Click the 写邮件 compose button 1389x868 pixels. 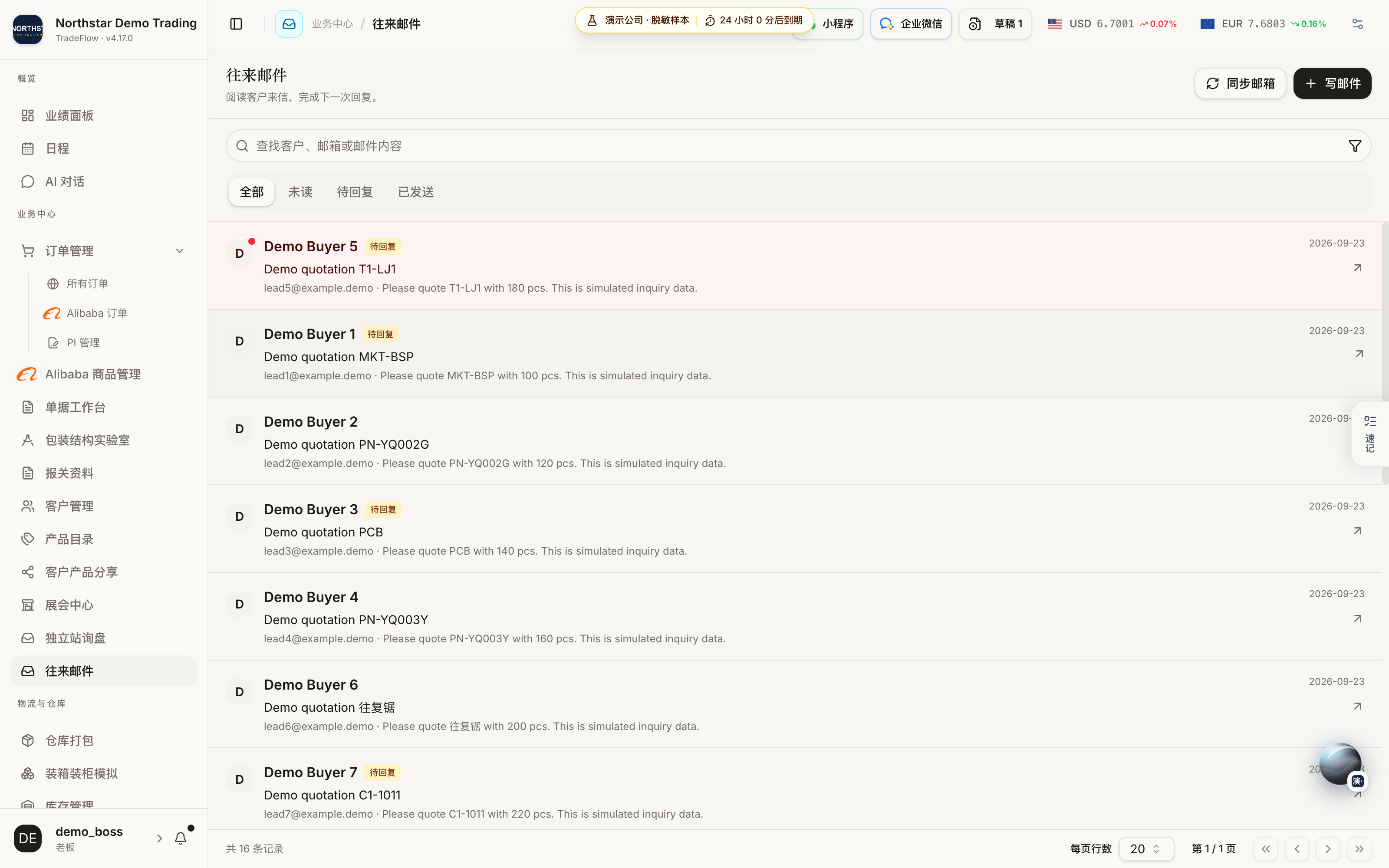(1332, 83)
